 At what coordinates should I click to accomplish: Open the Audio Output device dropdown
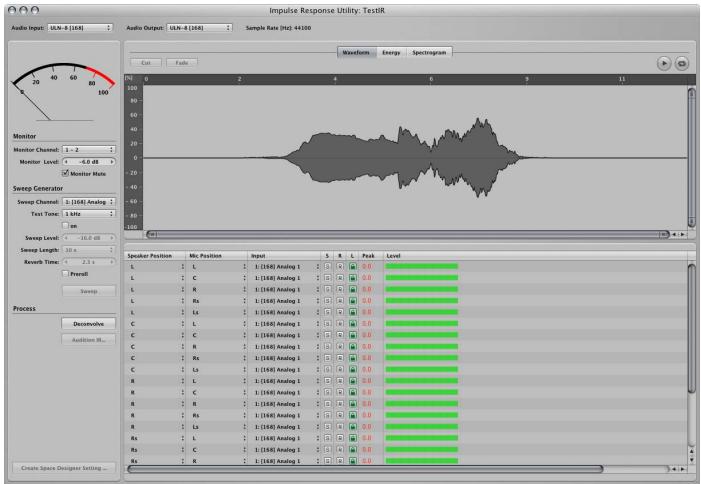click(199, 28)
